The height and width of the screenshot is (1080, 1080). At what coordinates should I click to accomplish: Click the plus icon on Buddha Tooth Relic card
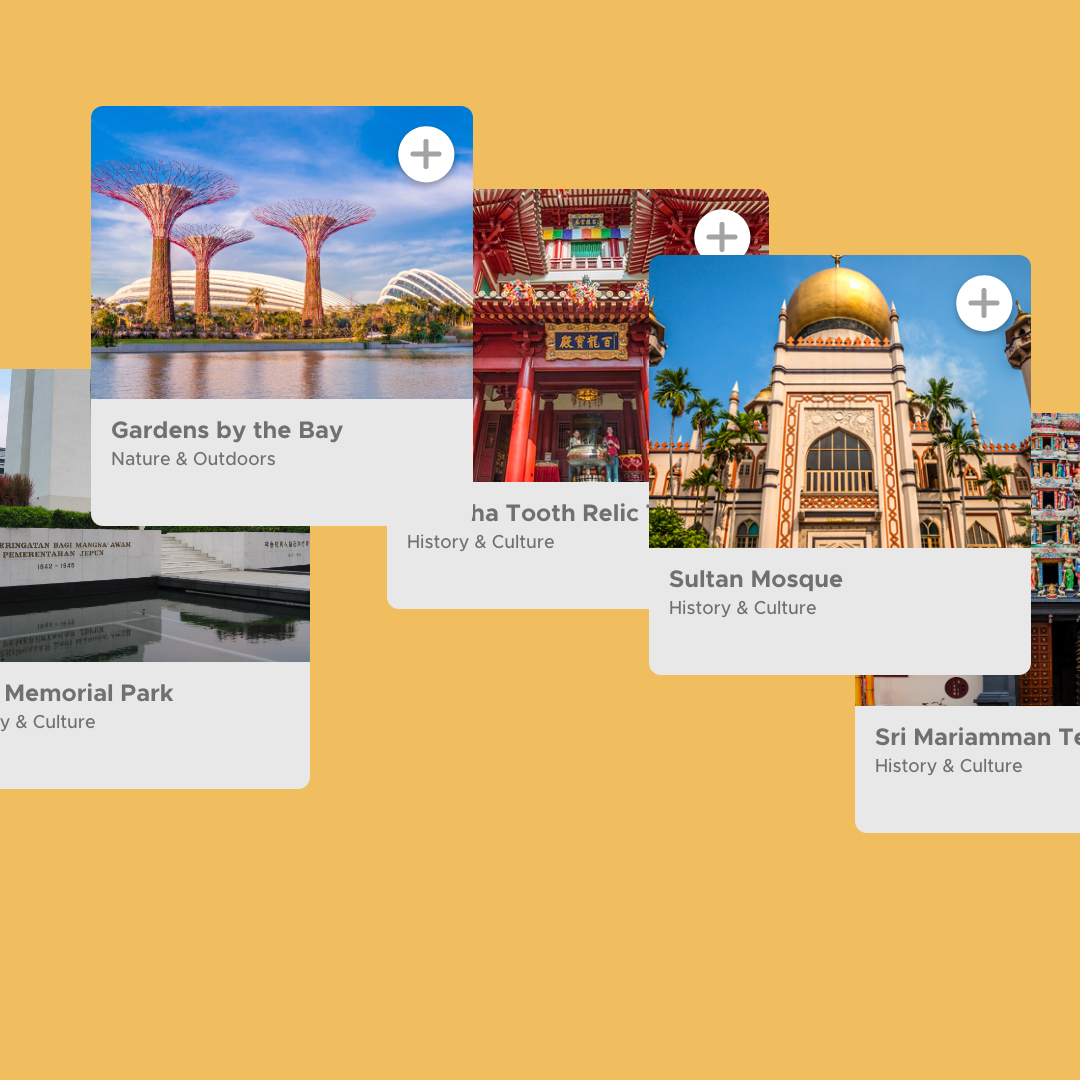721,236
